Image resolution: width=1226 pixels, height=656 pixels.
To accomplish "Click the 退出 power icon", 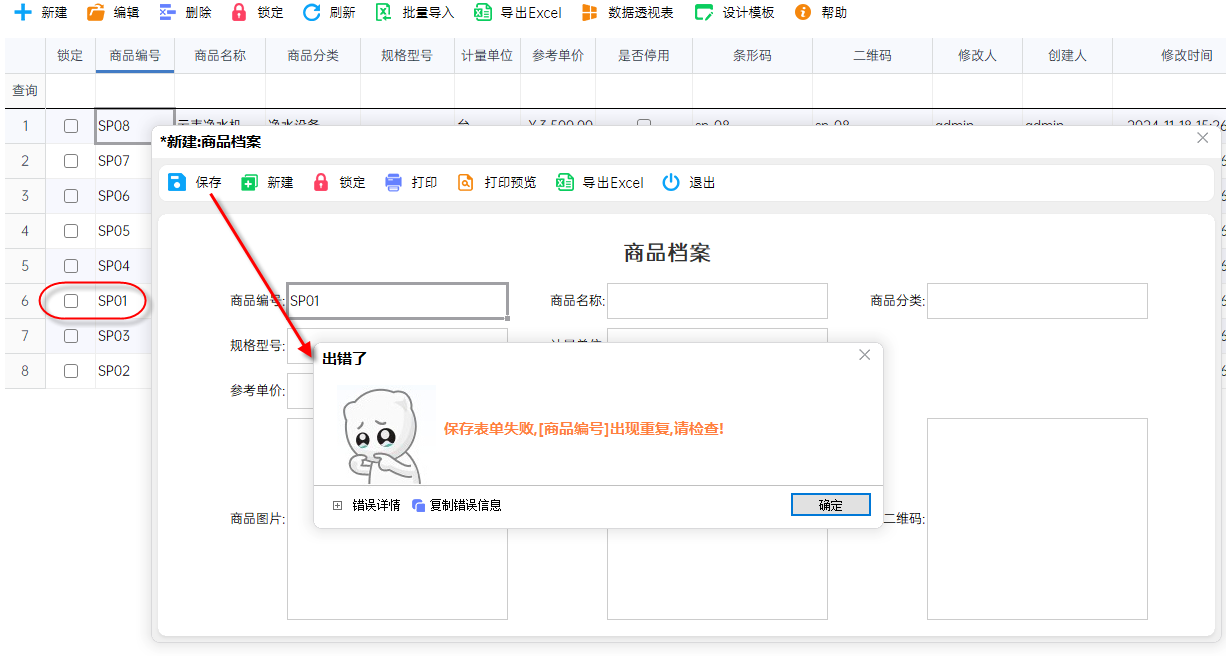I will click(671, 182).
